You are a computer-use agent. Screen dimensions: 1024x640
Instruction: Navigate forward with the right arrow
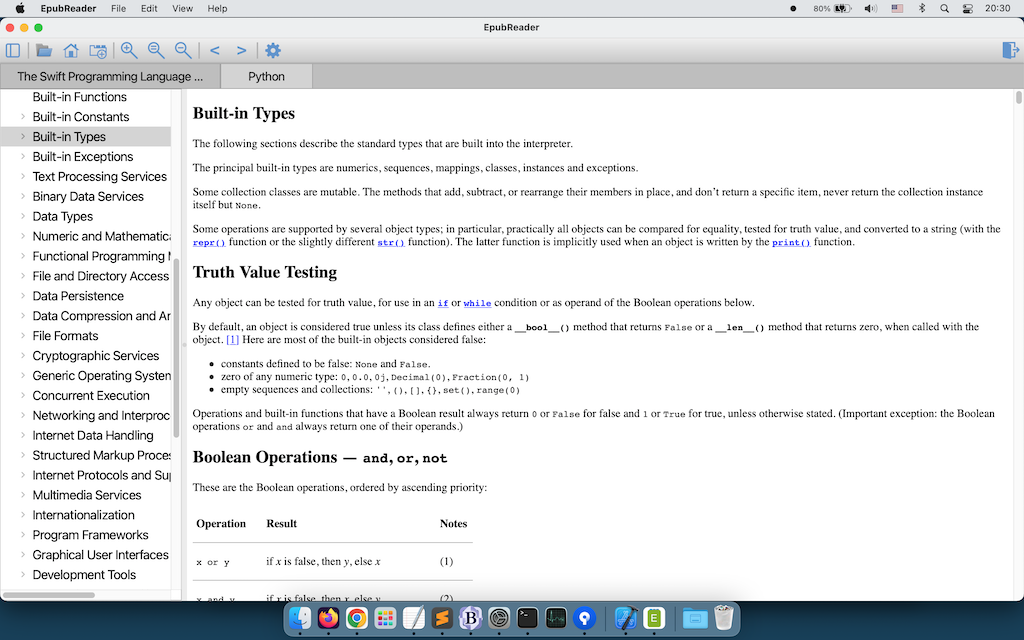point(240,50)
